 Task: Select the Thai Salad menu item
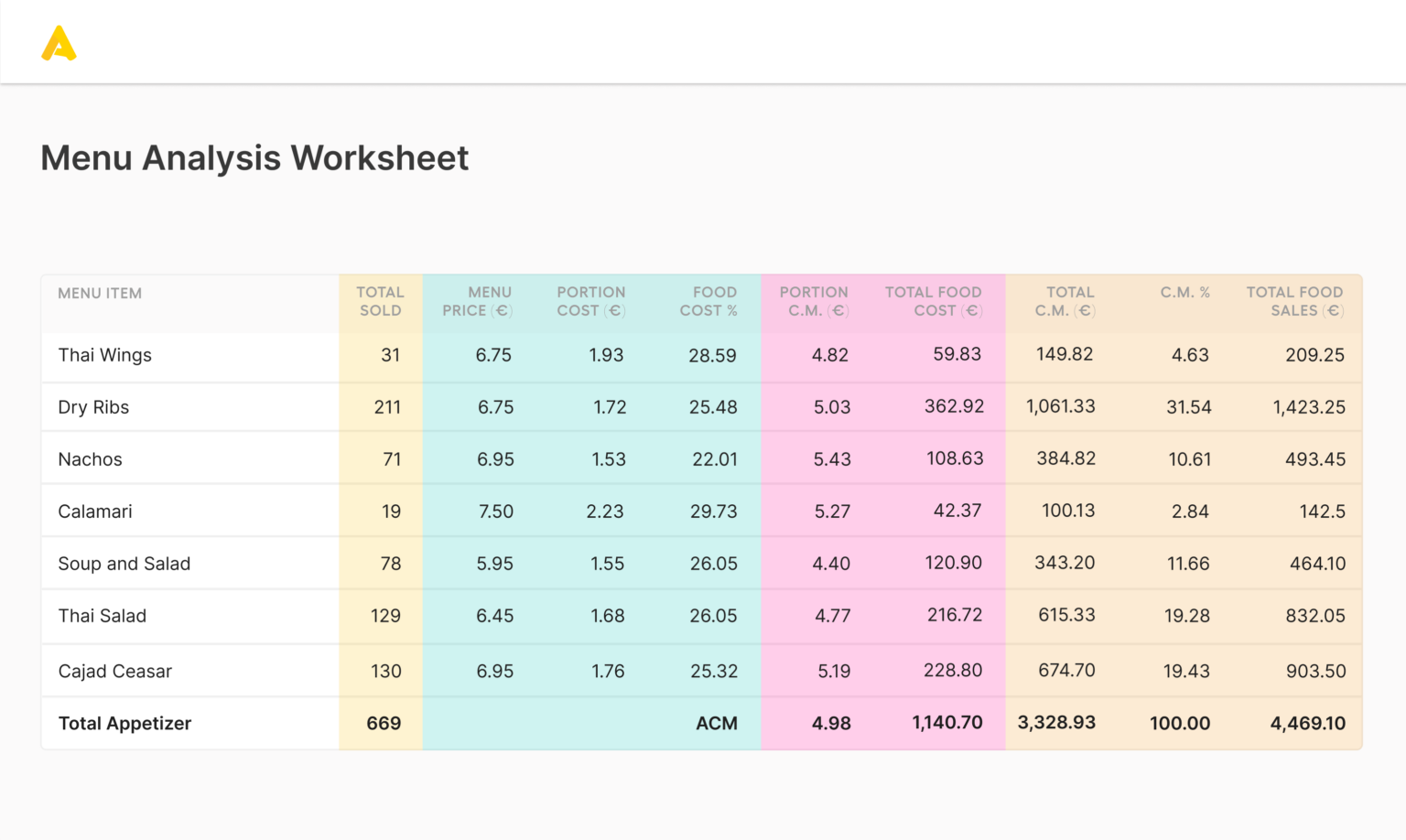tap(103, 616)
